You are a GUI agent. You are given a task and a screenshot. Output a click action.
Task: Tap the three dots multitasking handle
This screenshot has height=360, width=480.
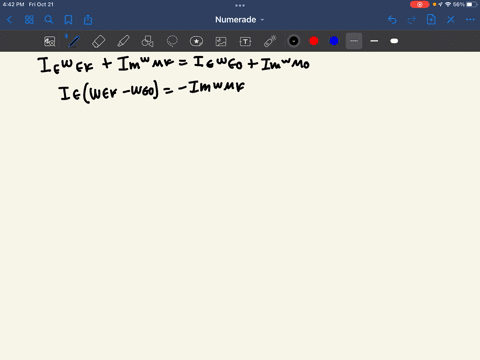[x=240, y=5]
